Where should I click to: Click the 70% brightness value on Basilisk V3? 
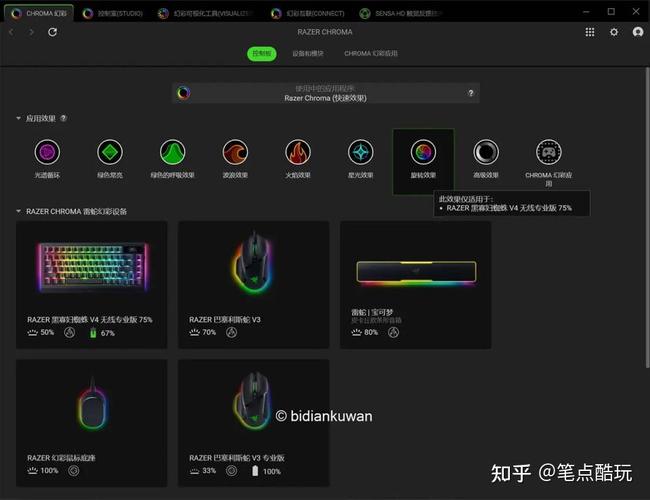point(209,333)
